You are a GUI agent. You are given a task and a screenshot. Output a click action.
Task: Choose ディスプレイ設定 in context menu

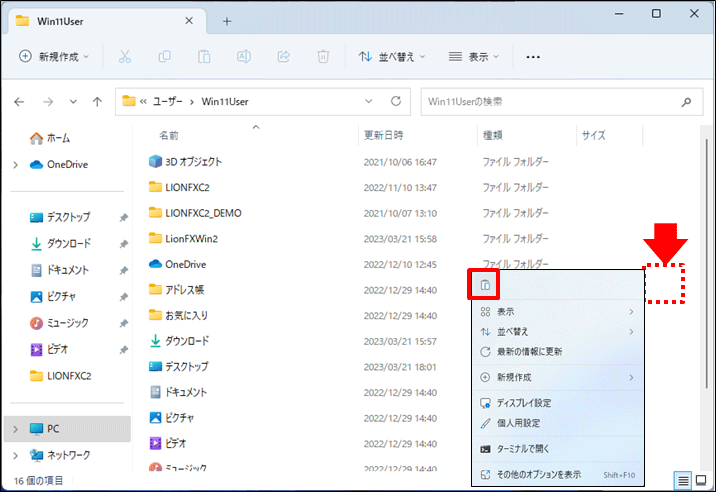coord(558,403)
